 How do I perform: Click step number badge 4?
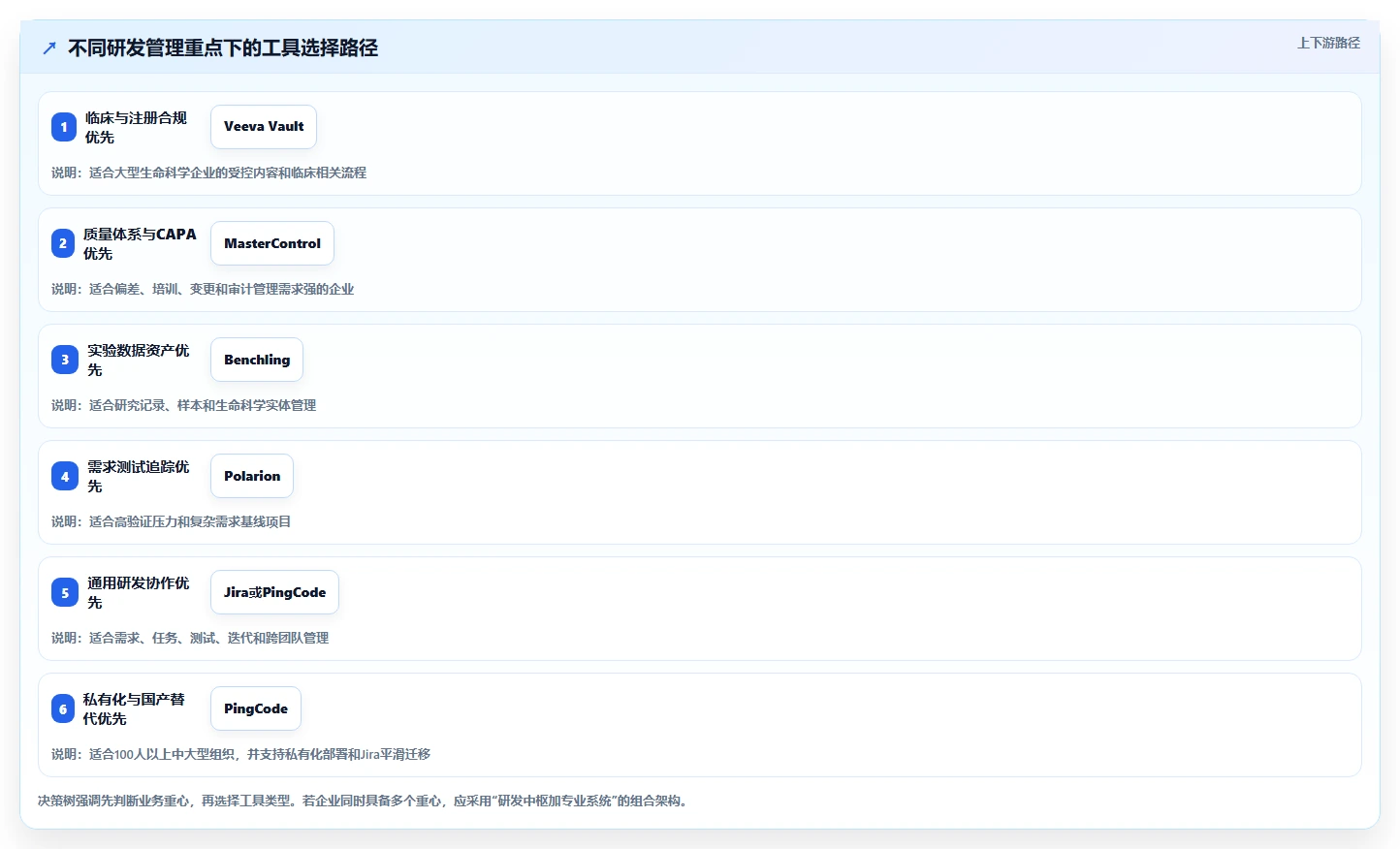(x=65, y=476)
